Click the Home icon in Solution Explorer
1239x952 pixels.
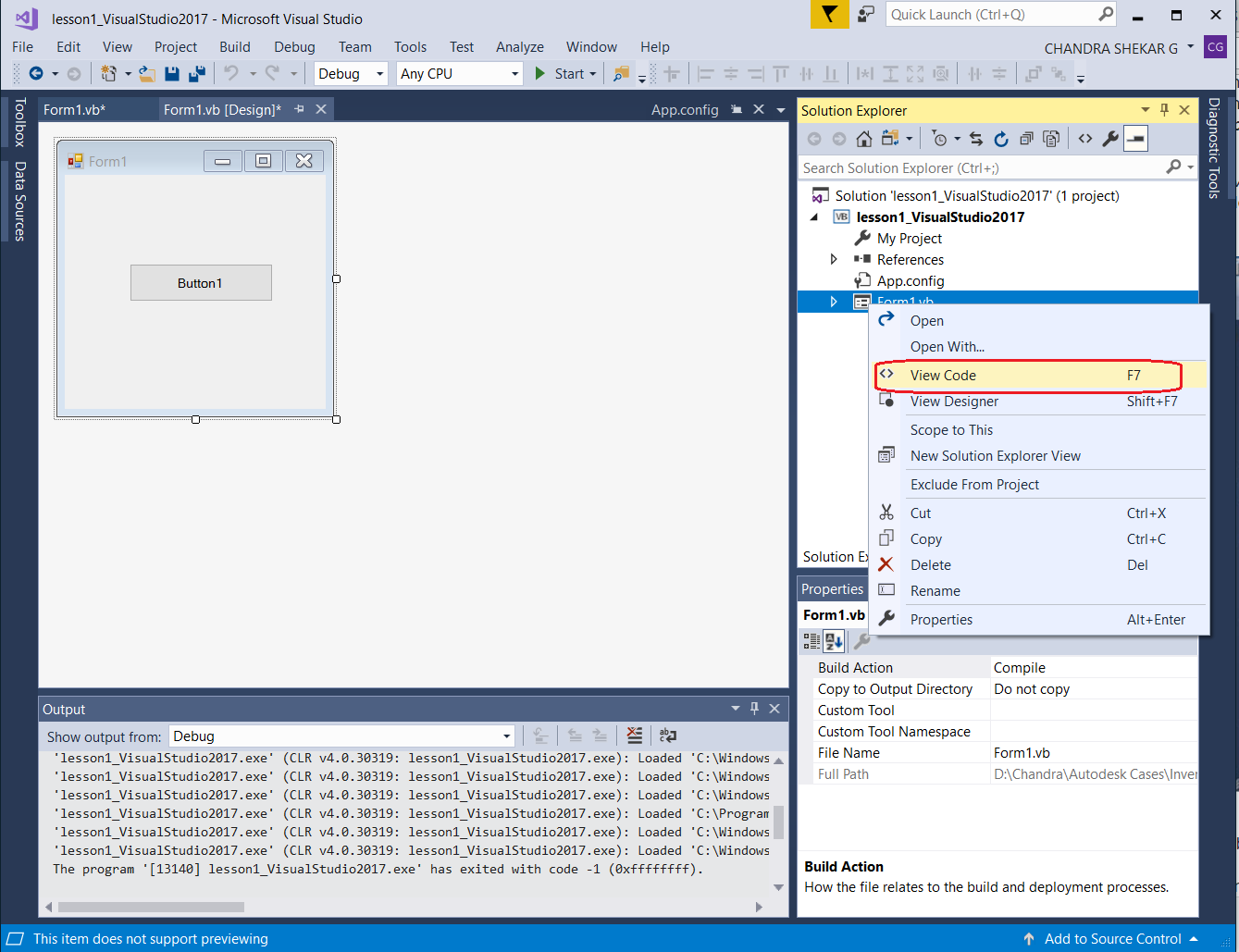click(x=863, y=139)
